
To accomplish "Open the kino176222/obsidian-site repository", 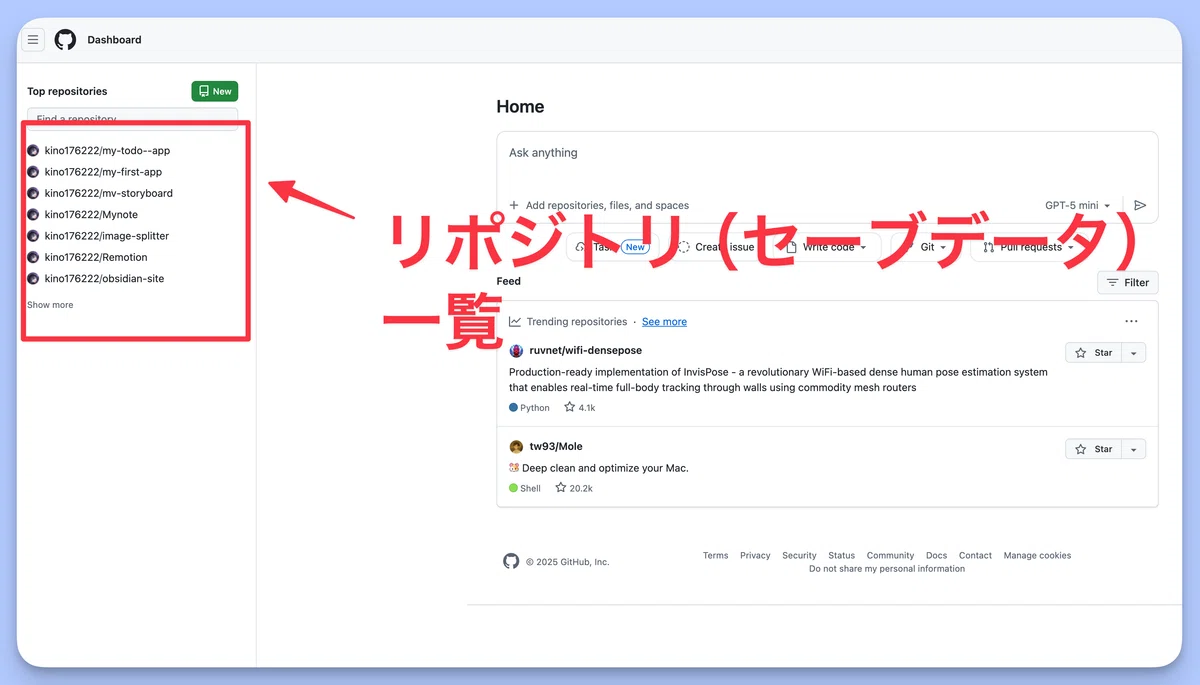I will tap(104, 279).
